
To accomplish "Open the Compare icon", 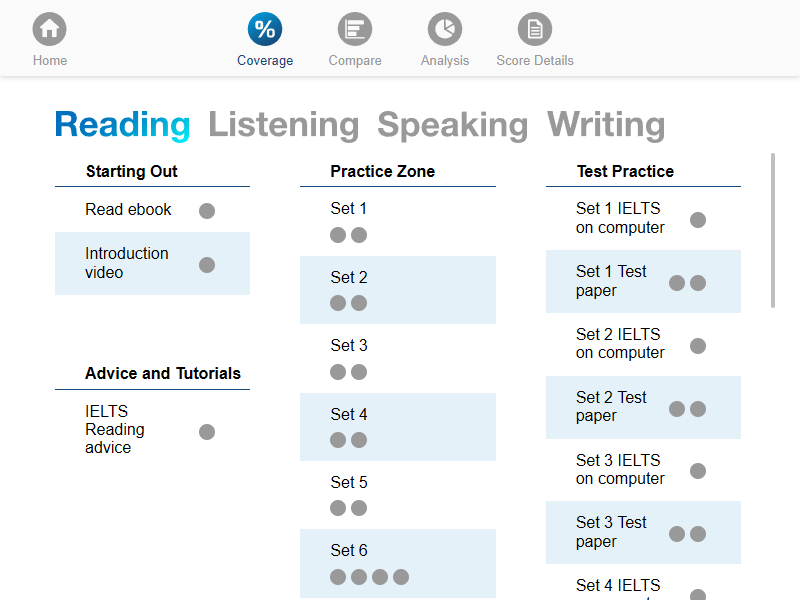I will 355,30.
